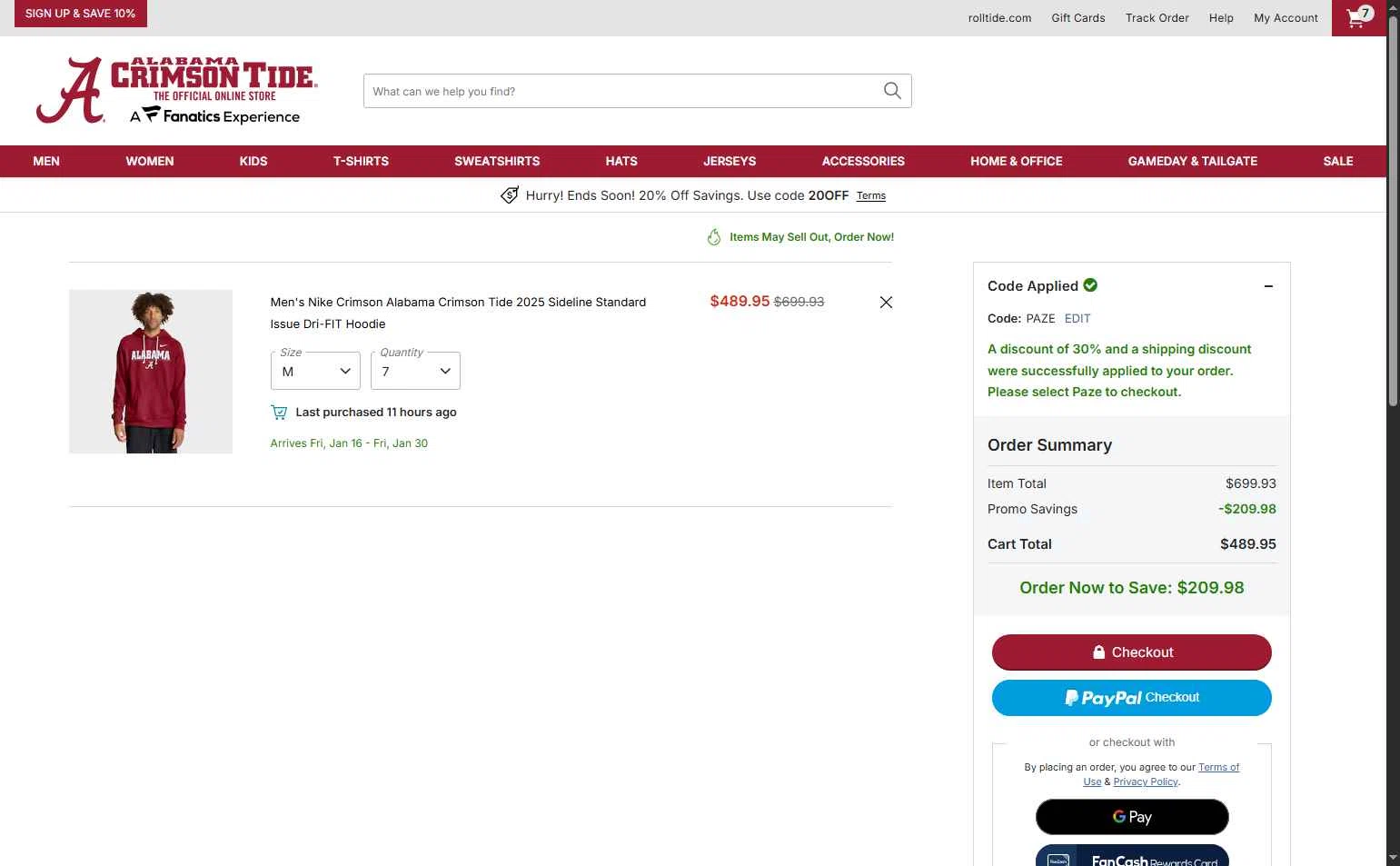
Task: Open the Size M dropdown
Action: (x=315, y=371)
